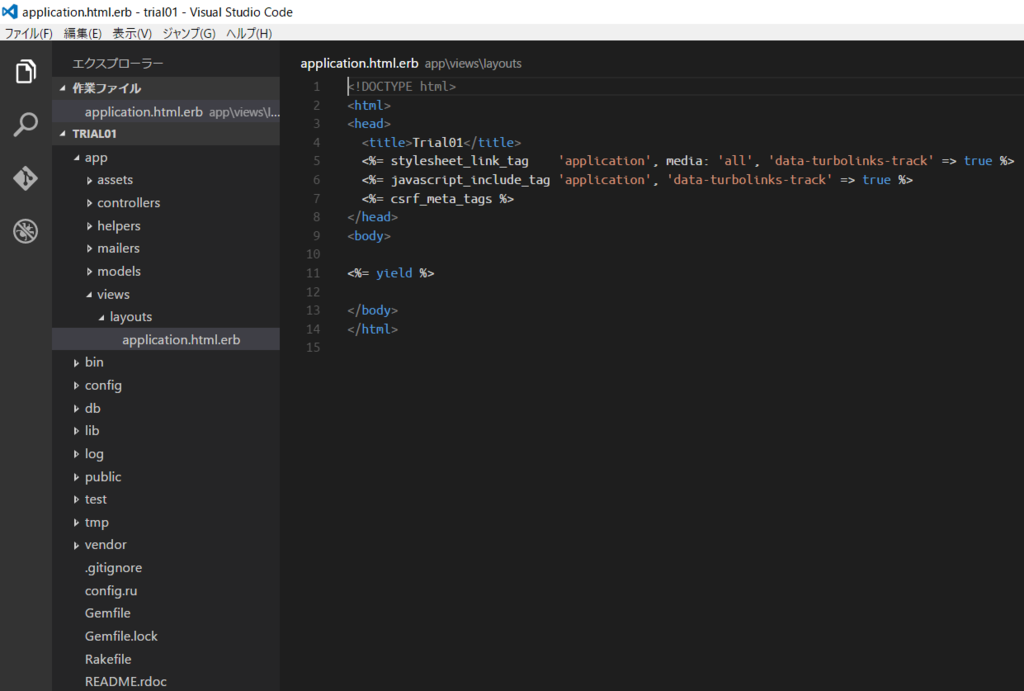The image size is (1024, 691).
Task: Collapse the layouts folder
Action: 101,317
